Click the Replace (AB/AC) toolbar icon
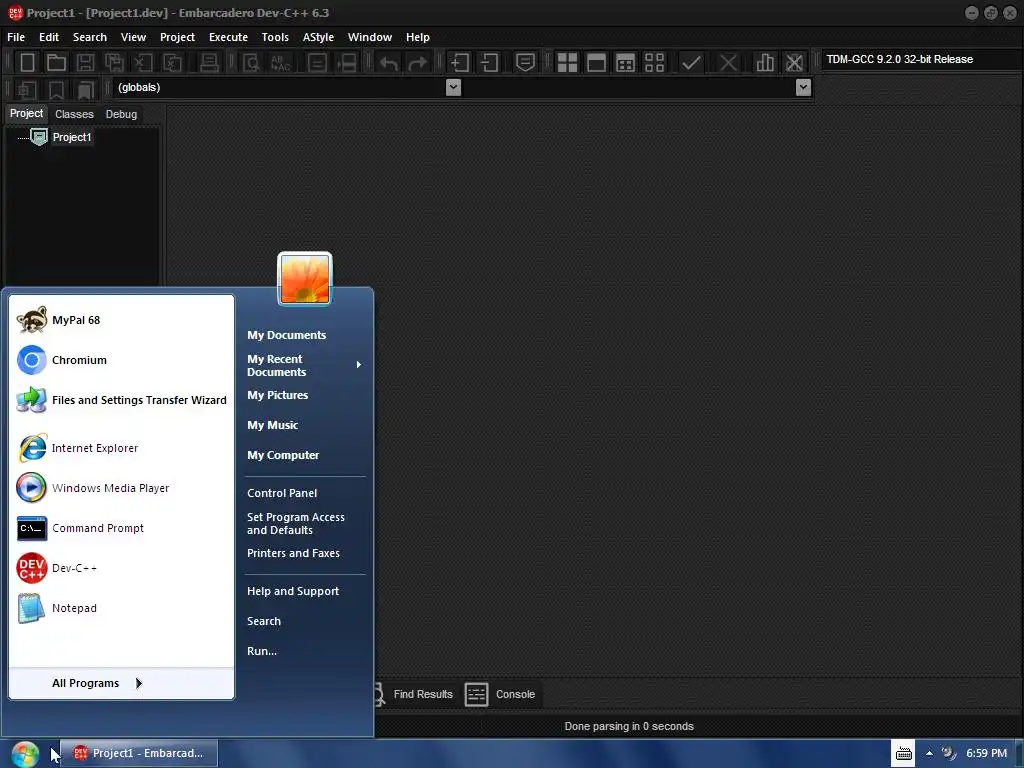Image resolution: width=1024 pixels, height=768 pixels. pos(280,63)
